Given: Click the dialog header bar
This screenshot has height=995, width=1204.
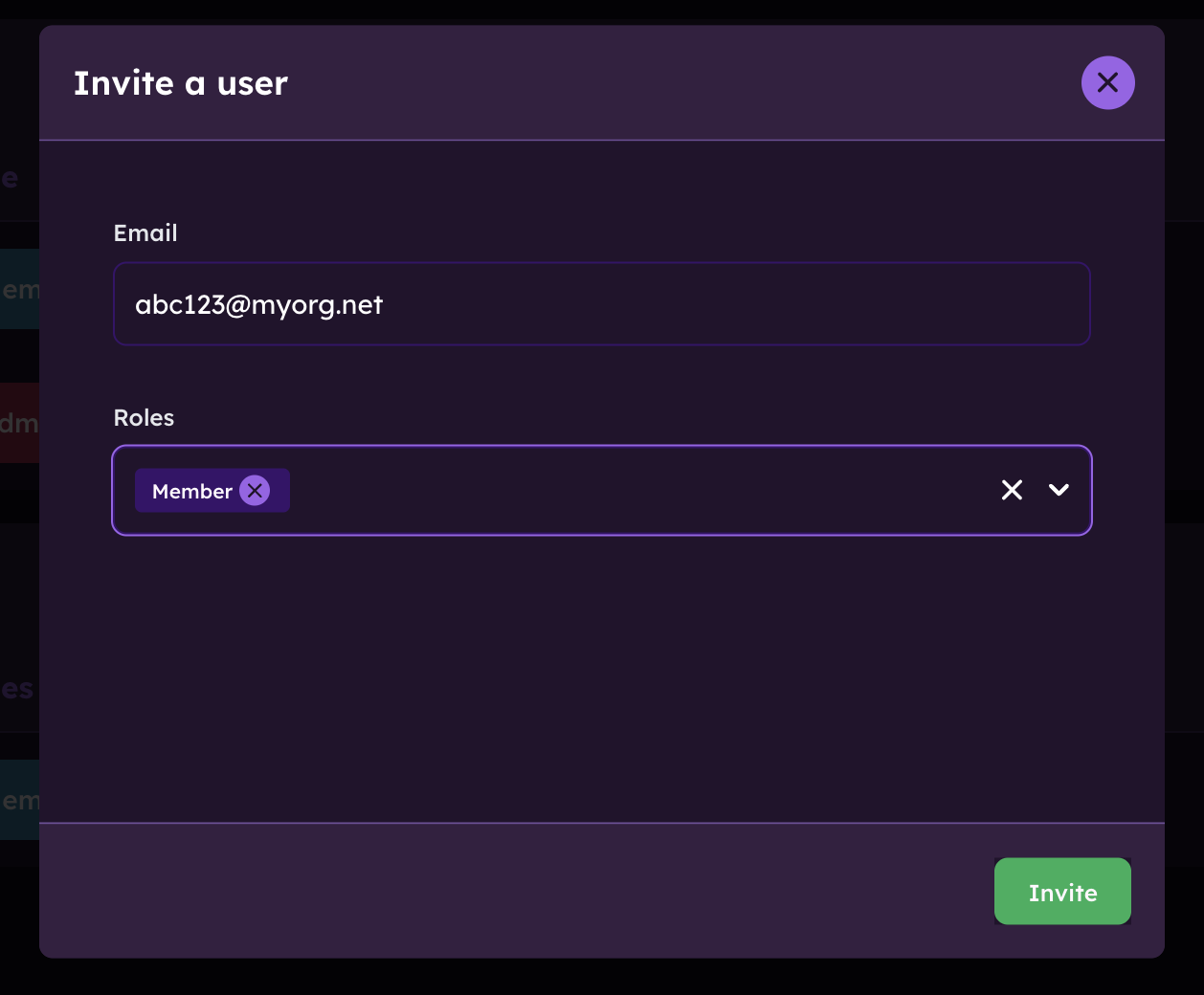Looking at the screenshot, I should pos(670,83).
